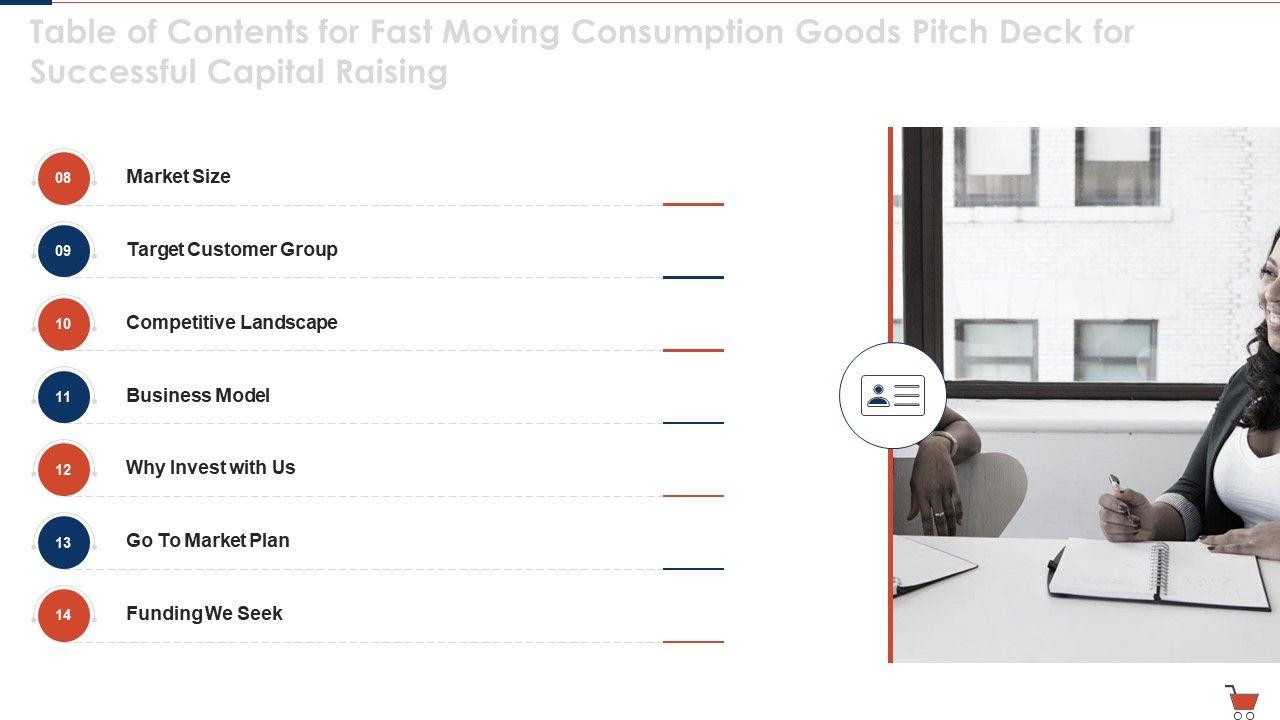Select Competitive Landscape item
1280x720 pixels.
232,323
